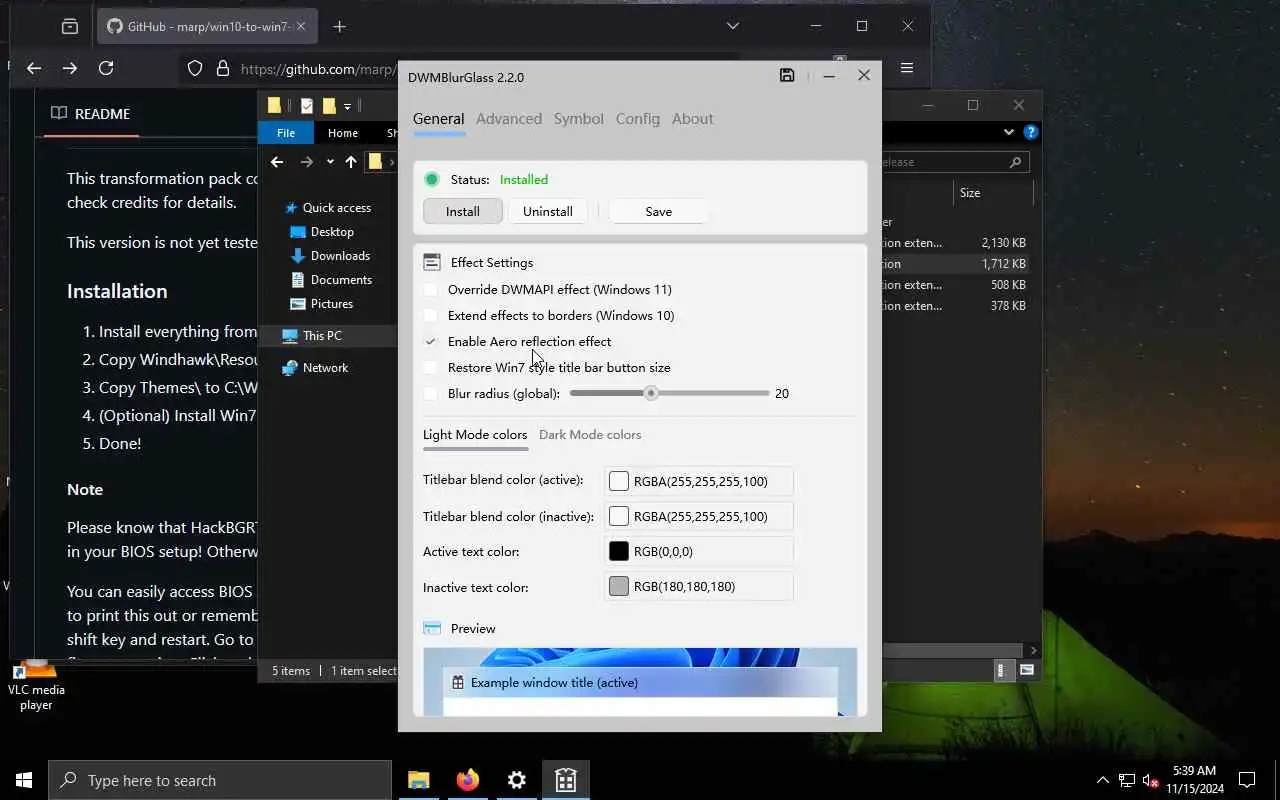Open the File menu in Explorer
The height and width of the screenshot is (800, 1280).
(x=286, y=132)
